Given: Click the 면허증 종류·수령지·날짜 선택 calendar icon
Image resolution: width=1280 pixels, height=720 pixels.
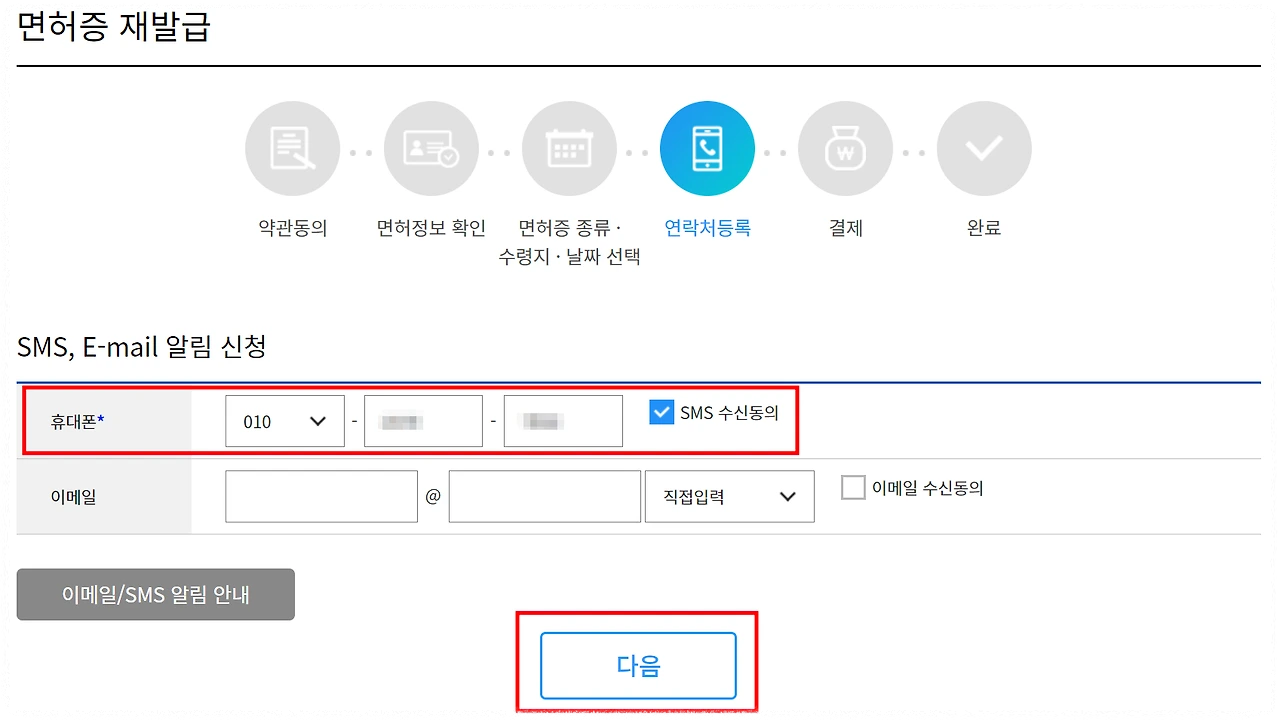Looking at the screenshot, I should [569, 147].
